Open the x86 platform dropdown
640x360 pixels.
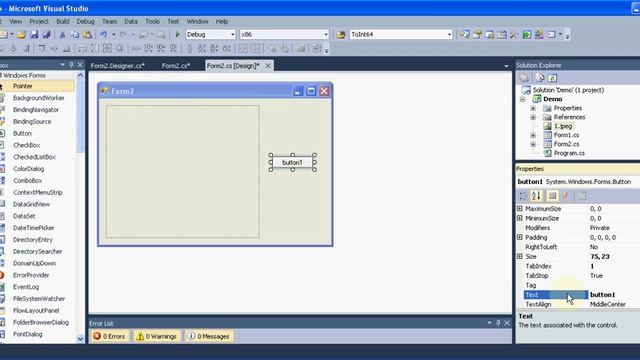tap(325, 35)
